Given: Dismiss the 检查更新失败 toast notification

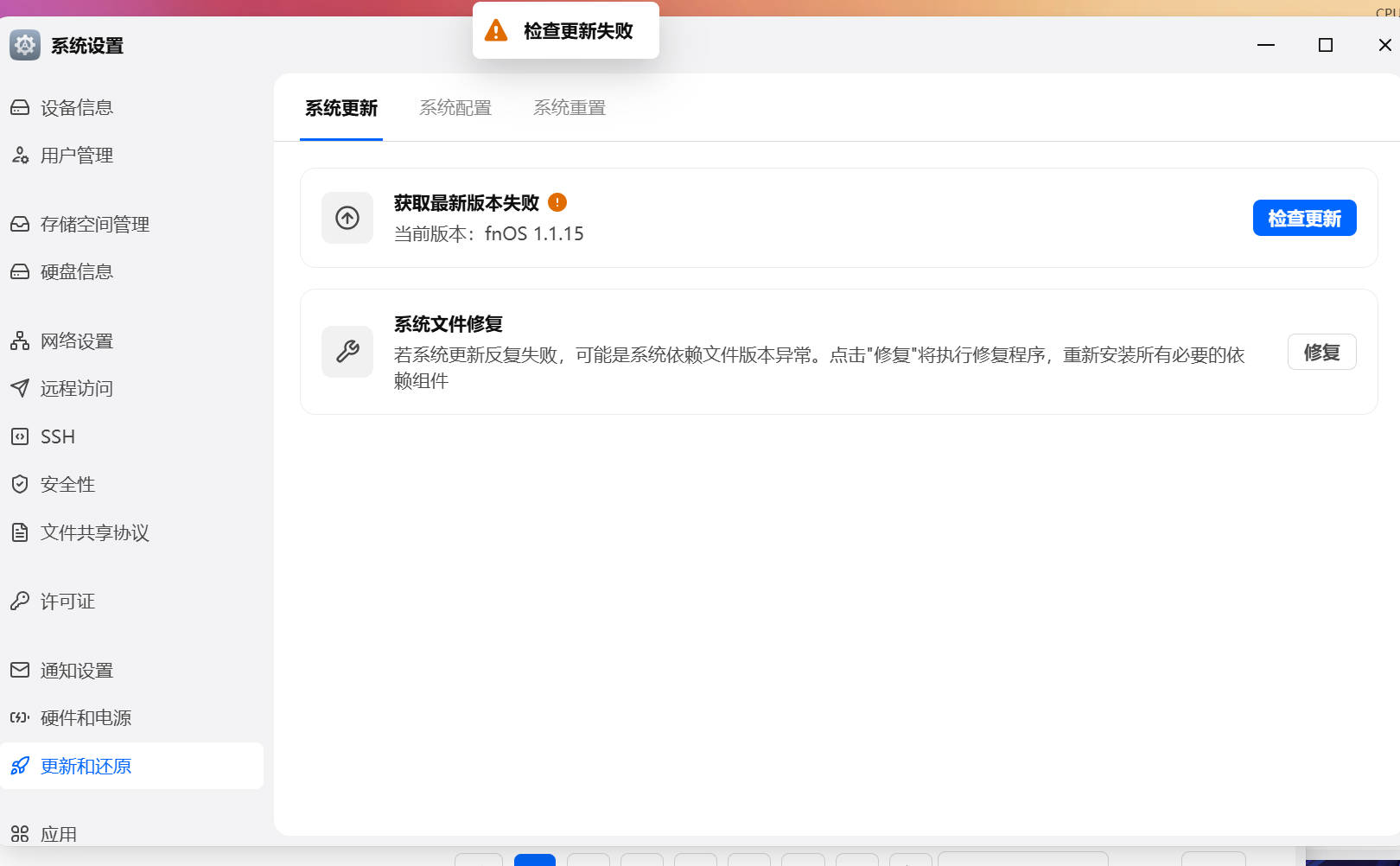Looking at the screenshot, I should coord(566,31).
